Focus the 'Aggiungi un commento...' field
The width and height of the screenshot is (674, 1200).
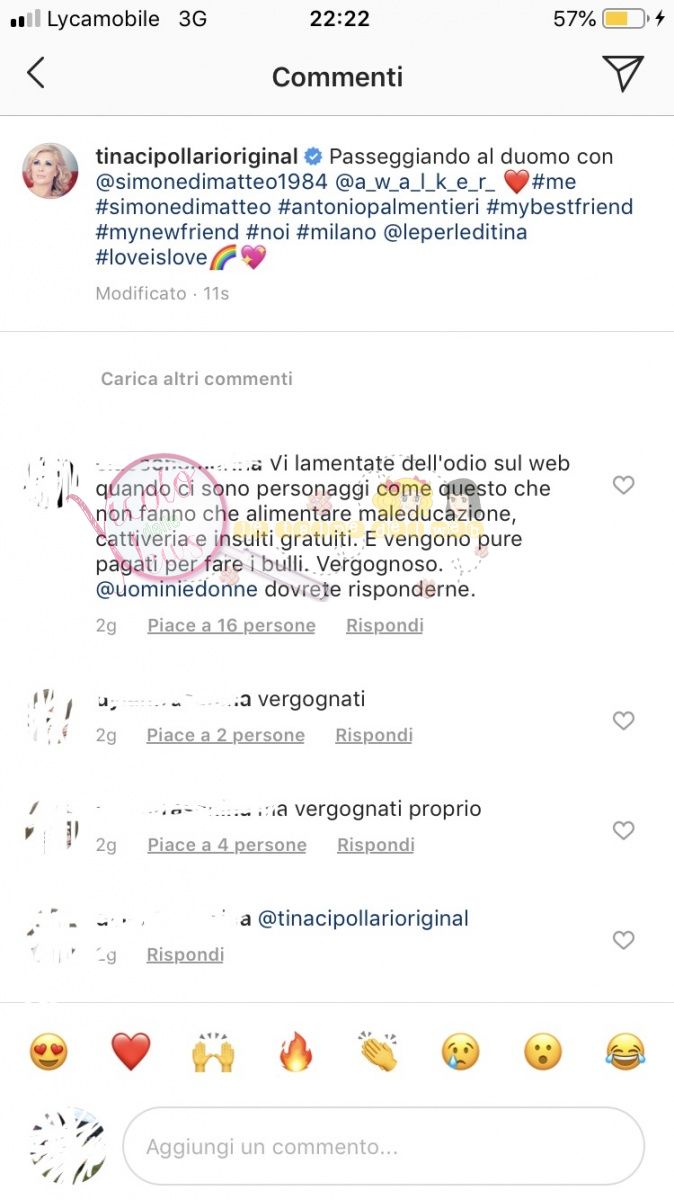pyautogui.click(x=383, y=1147)
